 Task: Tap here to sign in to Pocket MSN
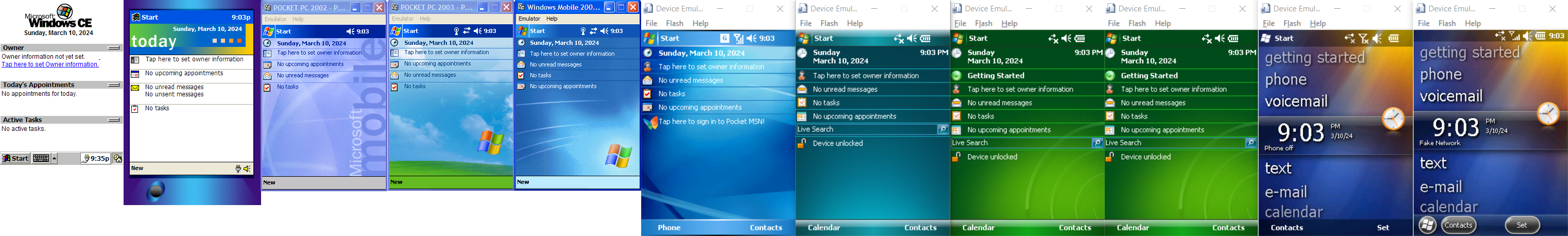(x=711, y=122)
